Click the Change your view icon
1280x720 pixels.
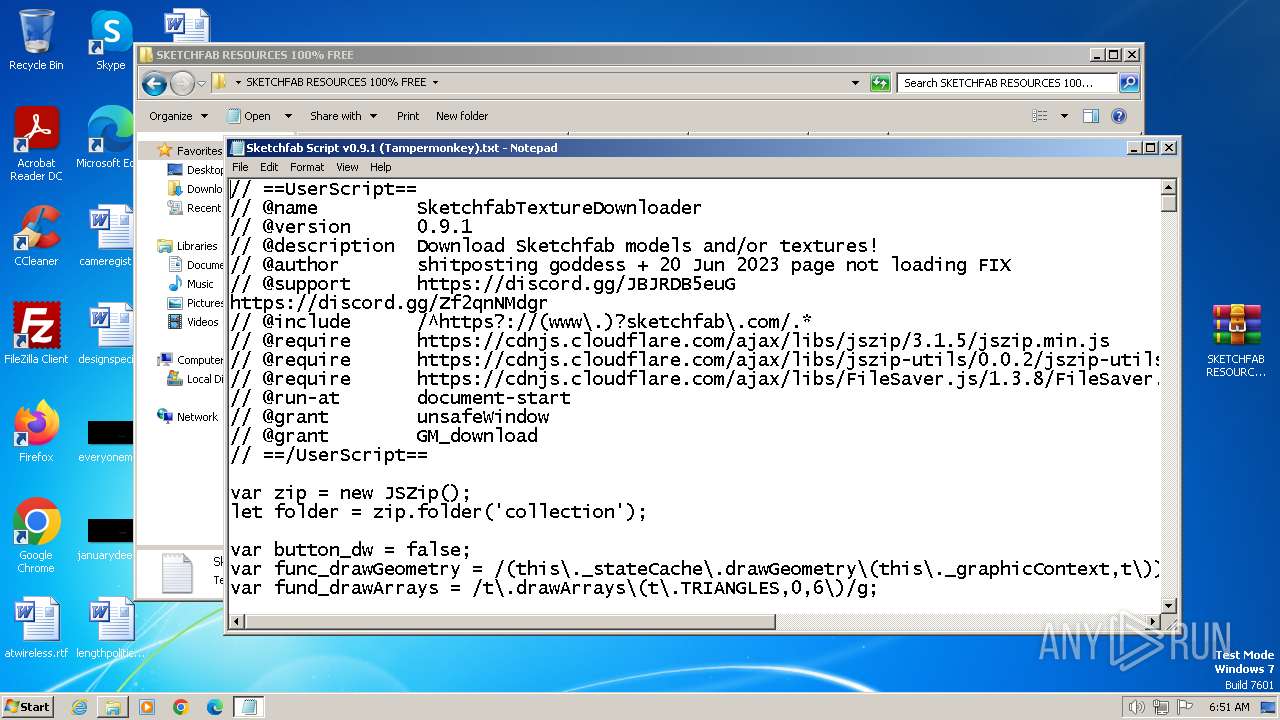[x=1040, y=116]
